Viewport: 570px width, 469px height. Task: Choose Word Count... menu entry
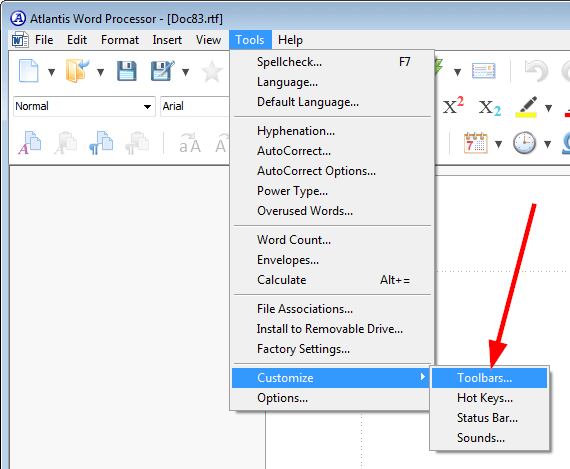[332, 240]
